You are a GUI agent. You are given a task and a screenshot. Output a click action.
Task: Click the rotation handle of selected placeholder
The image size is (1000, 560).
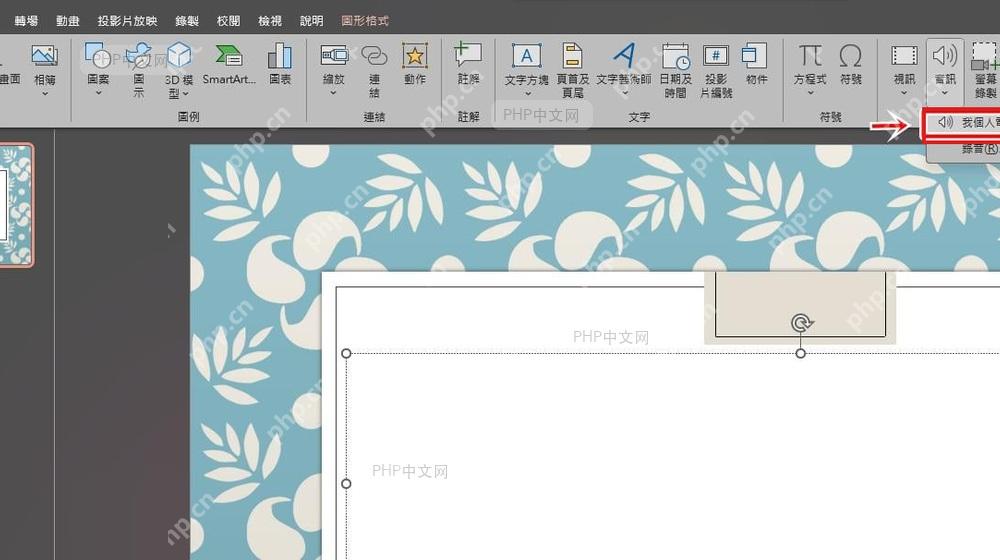click(800, 323)
